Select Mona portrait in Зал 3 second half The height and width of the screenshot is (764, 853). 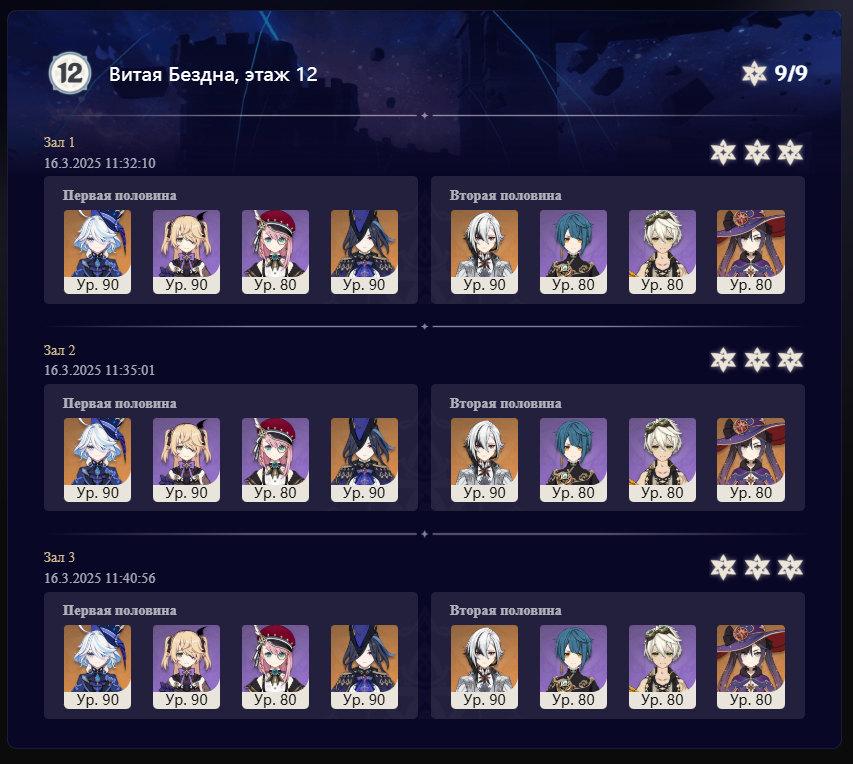[x=751, y=667]
